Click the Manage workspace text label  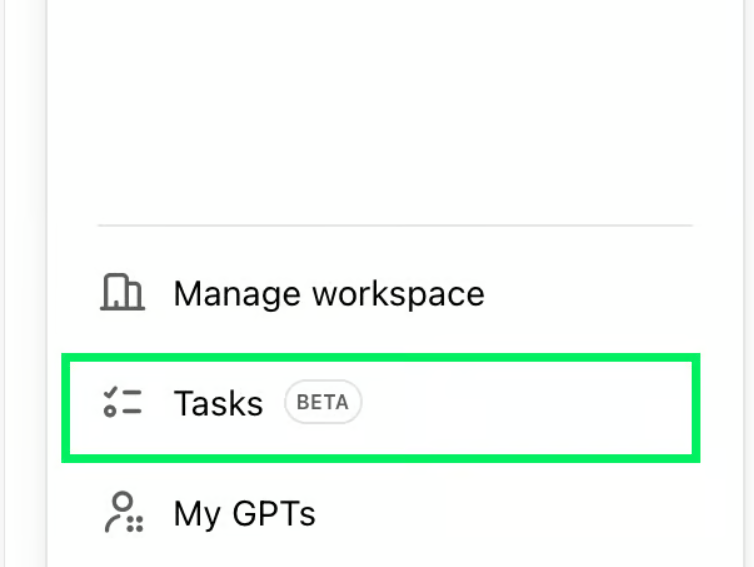coord(329,294)
